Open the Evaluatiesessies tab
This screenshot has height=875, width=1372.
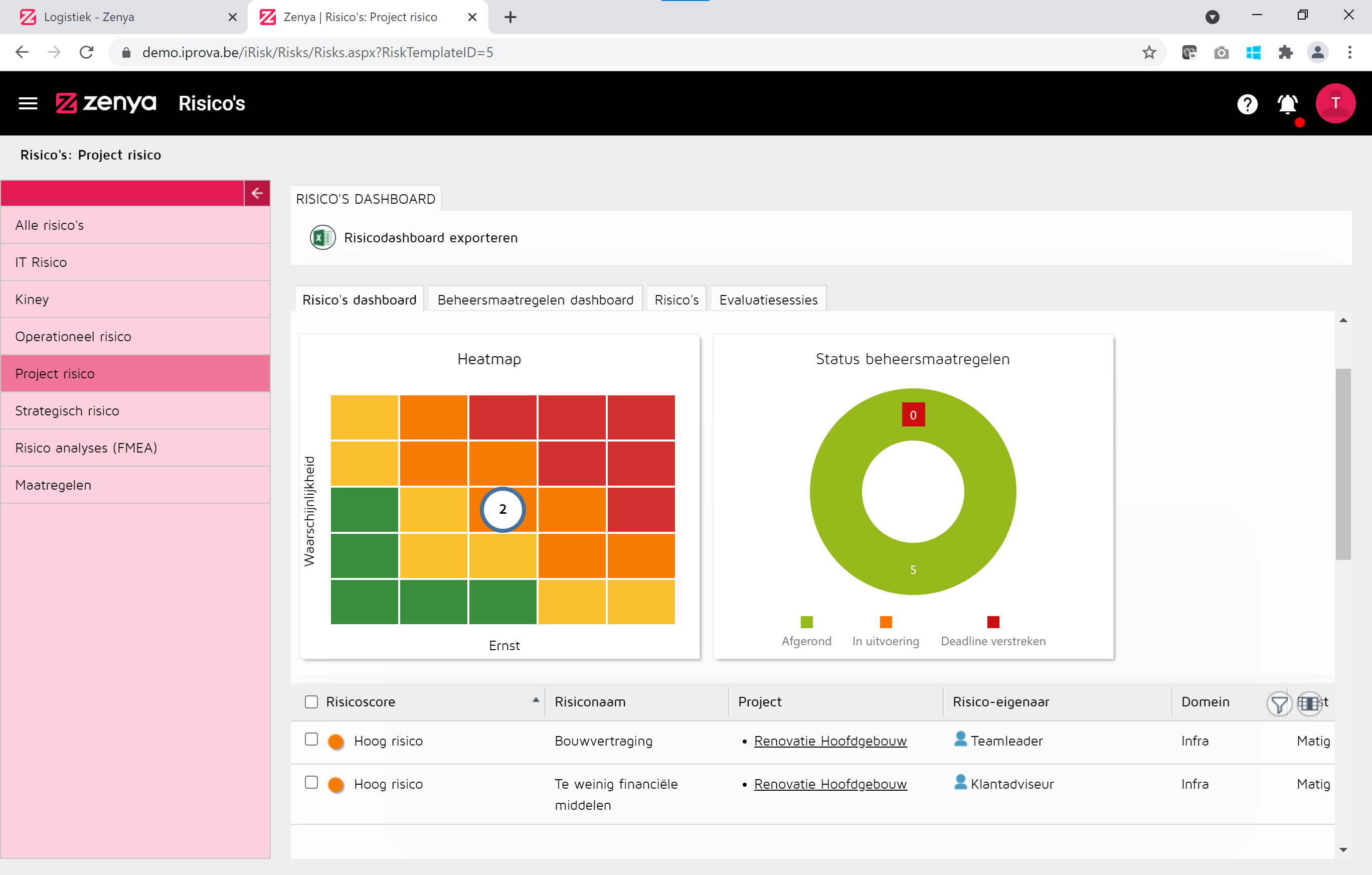pyautogui.click(x=768, y=300)
